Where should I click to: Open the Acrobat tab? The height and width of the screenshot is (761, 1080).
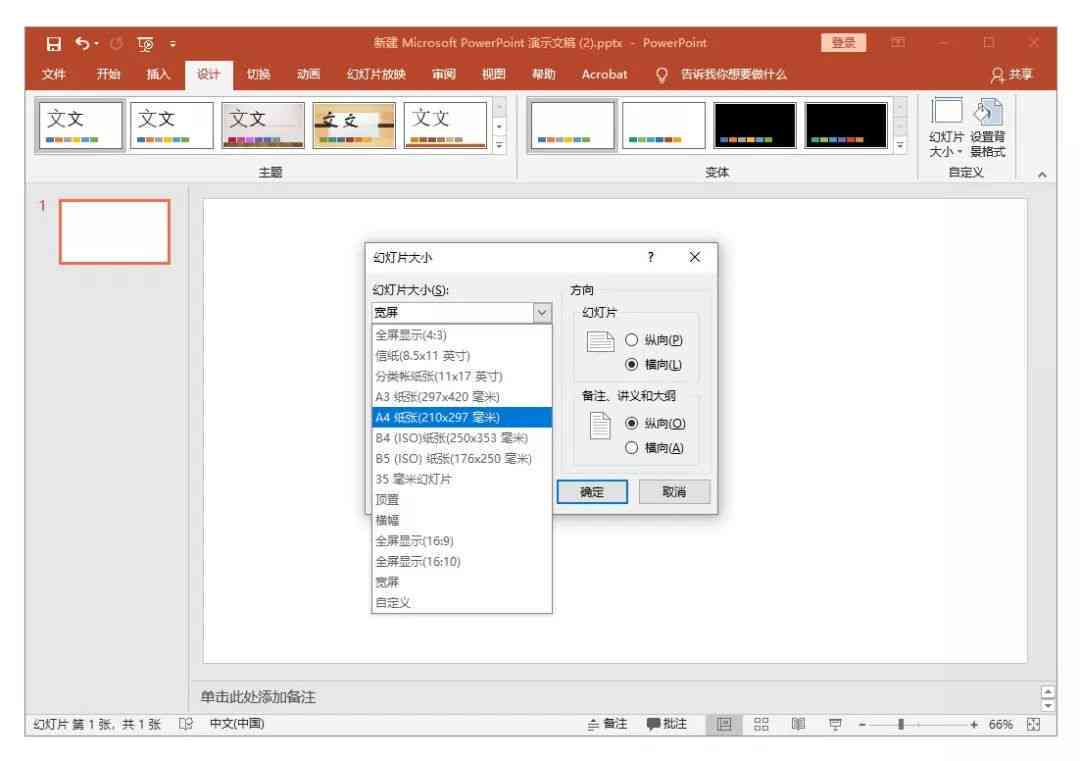(x=604, y=74)
